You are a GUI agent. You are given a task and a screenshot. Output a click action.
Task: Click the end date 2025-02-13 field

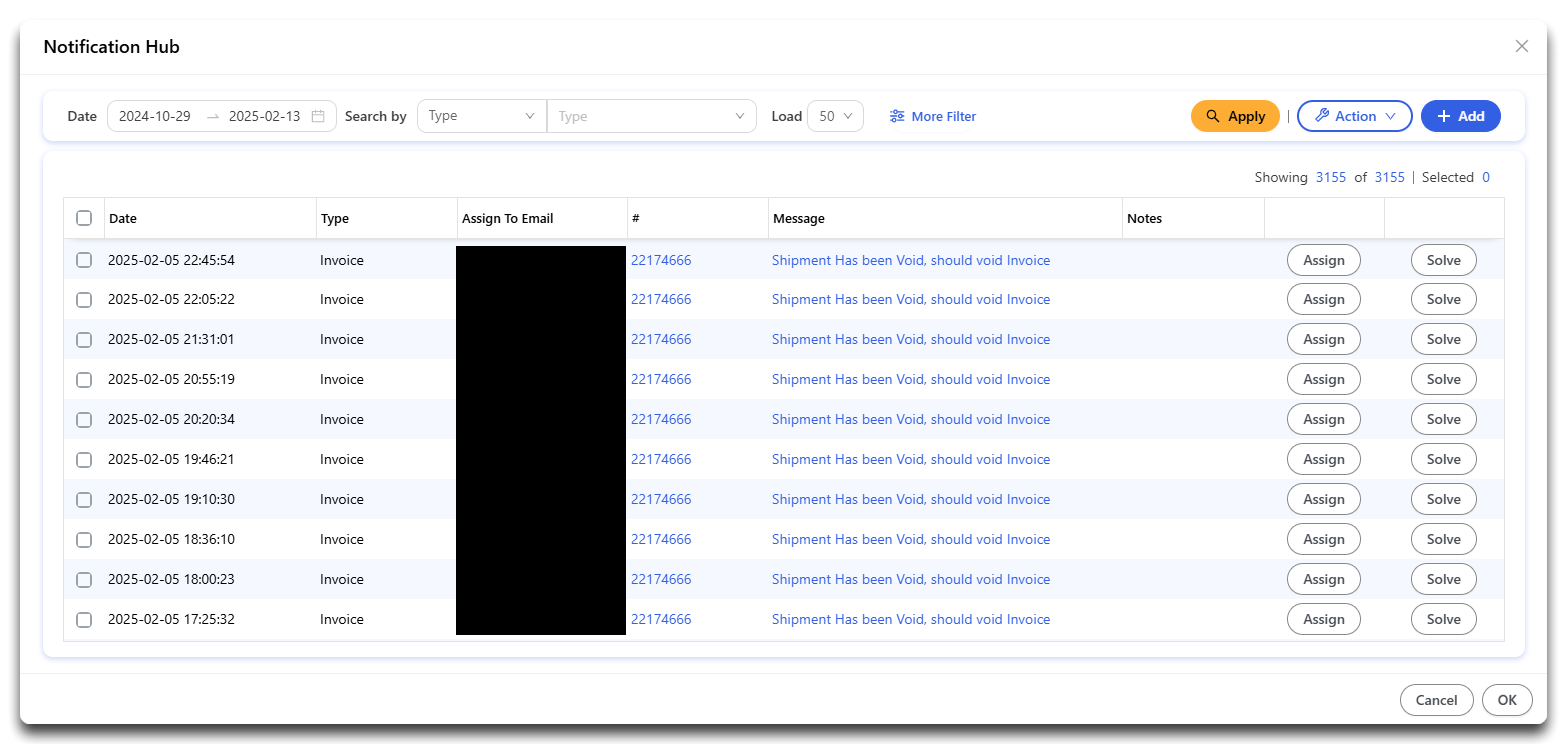pos(265,116)
